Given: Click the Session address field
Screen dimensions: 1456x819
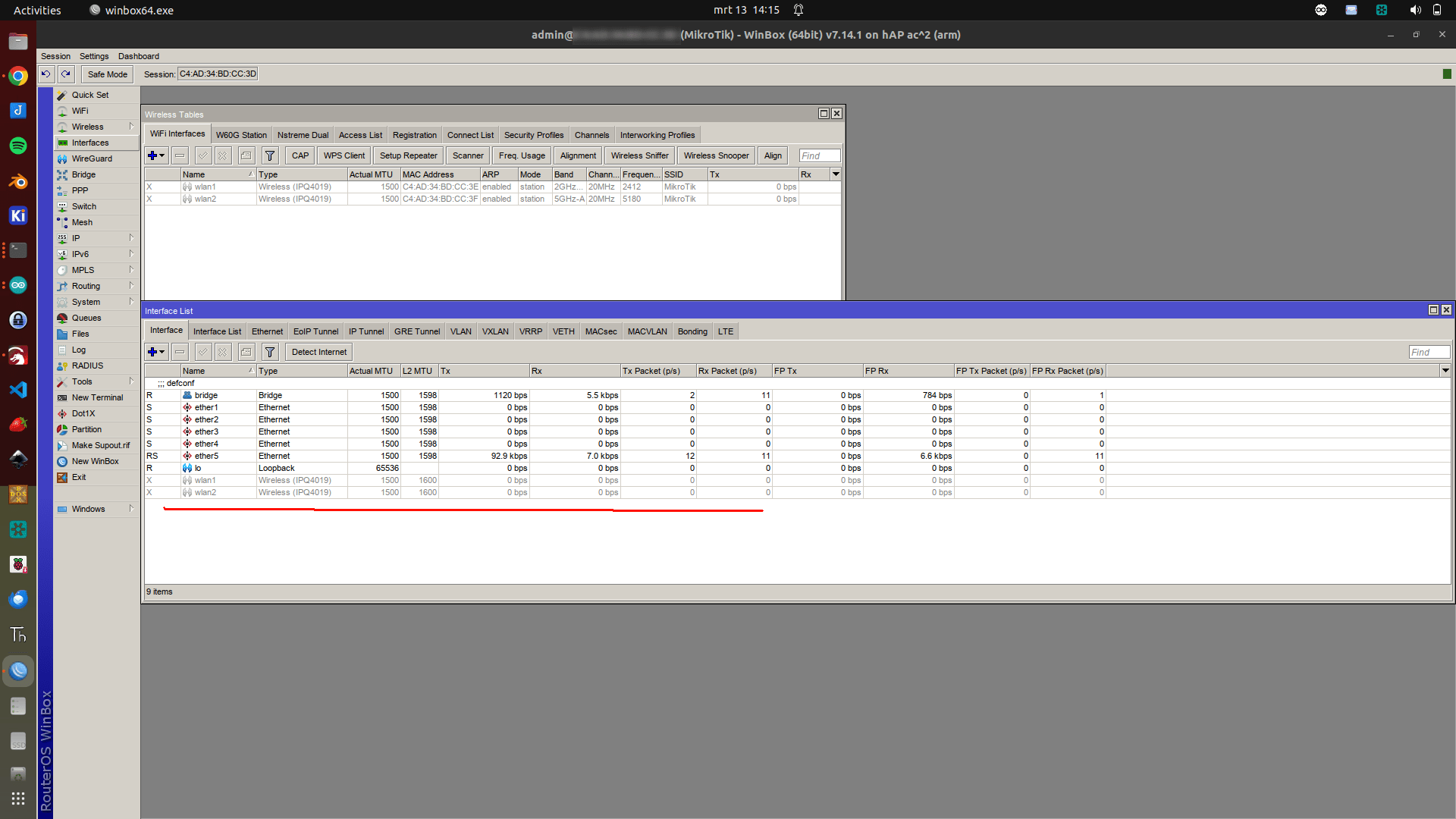Looking at the screenshot, I should tap(218, 74).
